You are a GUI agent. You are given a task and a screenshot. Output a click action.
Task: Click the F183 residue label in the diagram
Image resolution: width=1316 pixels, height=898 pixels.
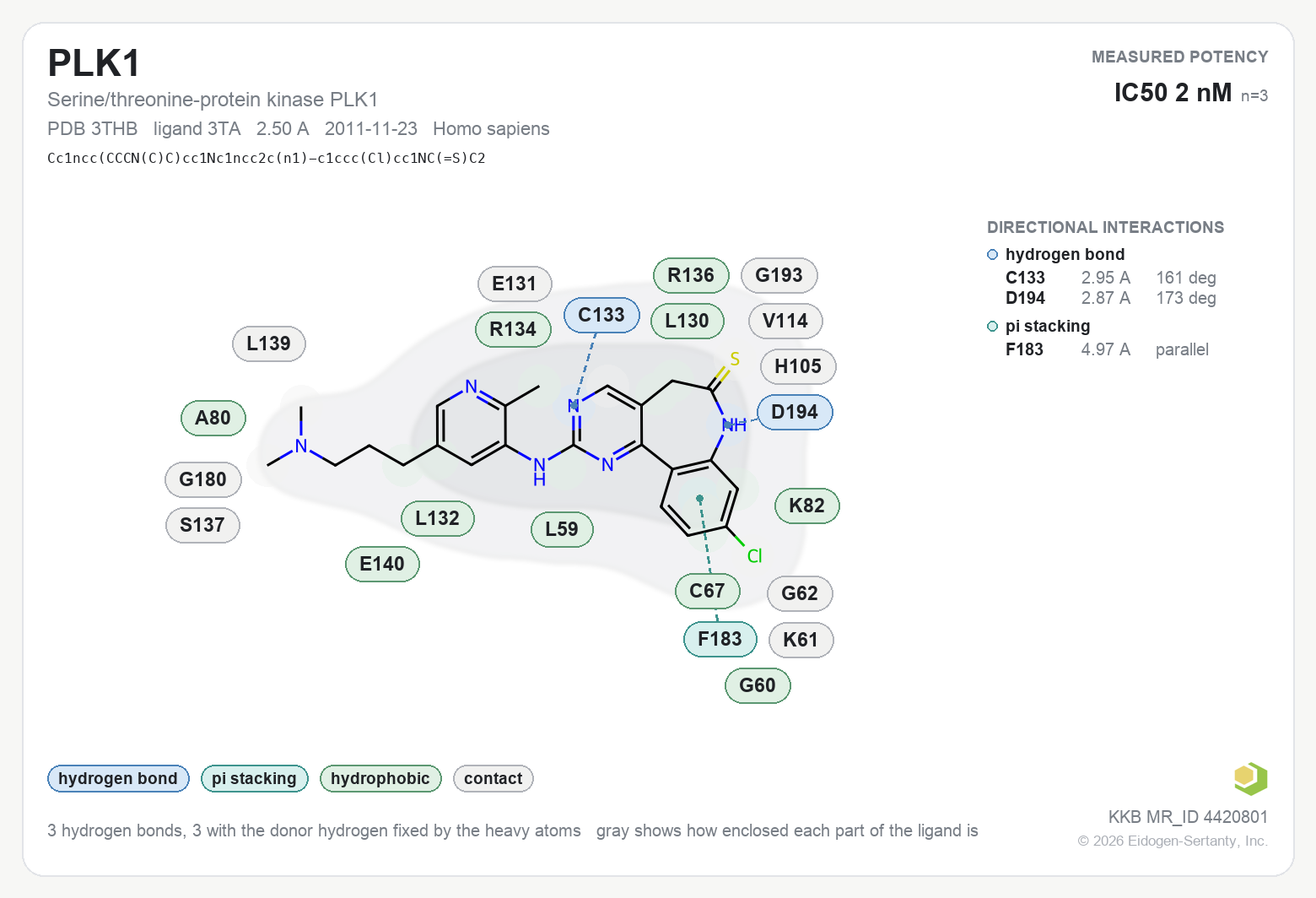coord(720,639)
